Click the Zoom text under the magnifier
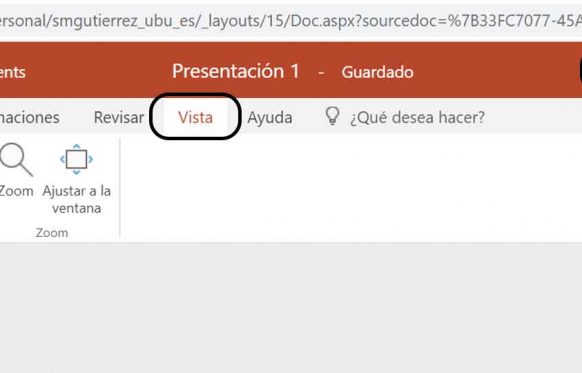Viewport: 582px width, 373px height. tap(16, 191)
